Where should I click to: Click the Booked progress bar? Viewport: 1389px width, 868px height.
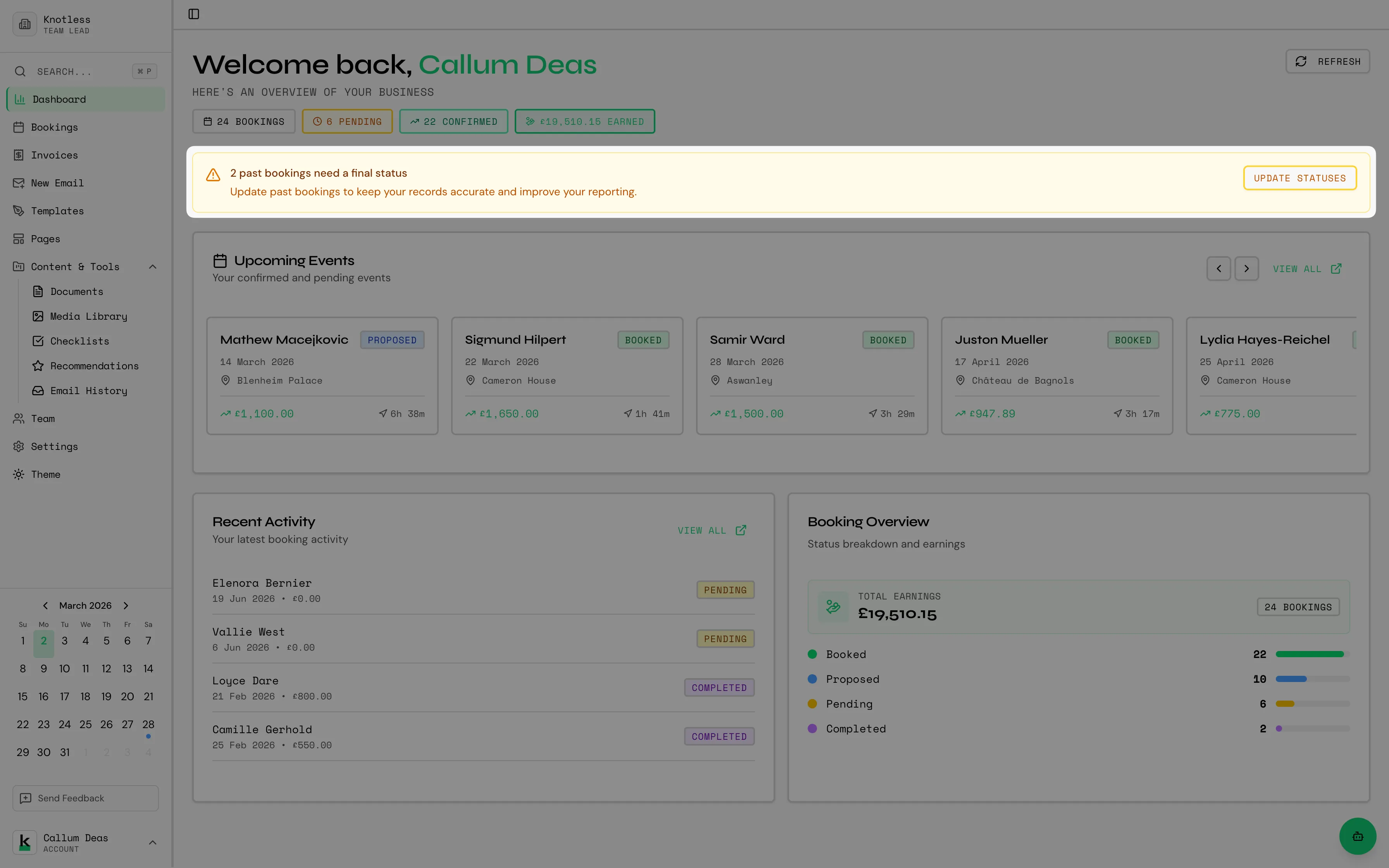(x=1311, y=654)
